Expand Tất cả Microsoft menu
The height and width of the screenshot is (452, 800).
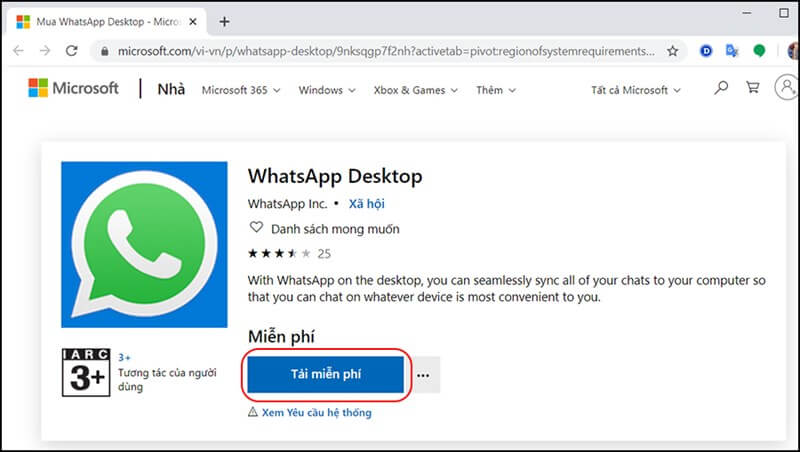click(x=636, y=90)
